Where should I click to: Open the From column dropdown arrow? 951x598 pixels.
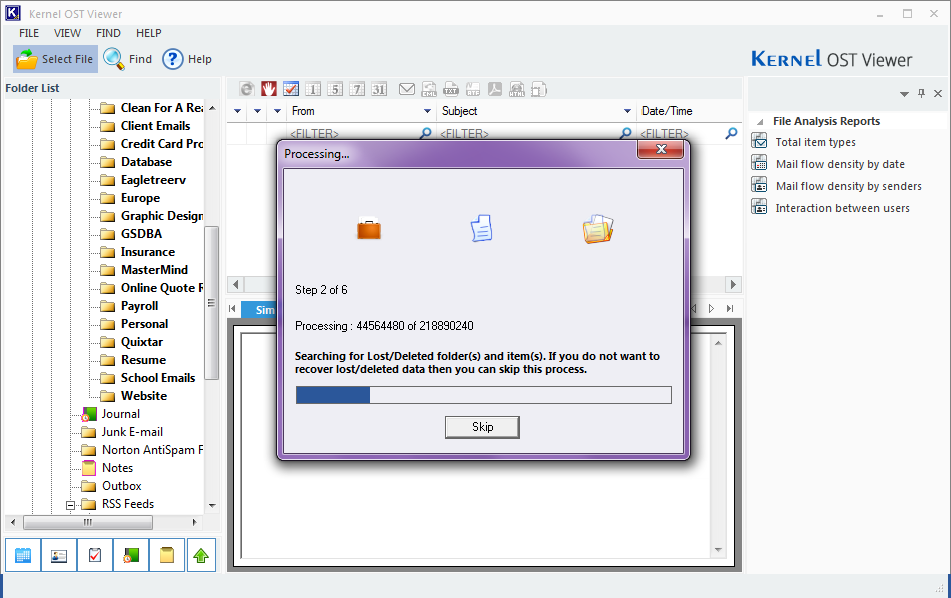coord(427,111)
